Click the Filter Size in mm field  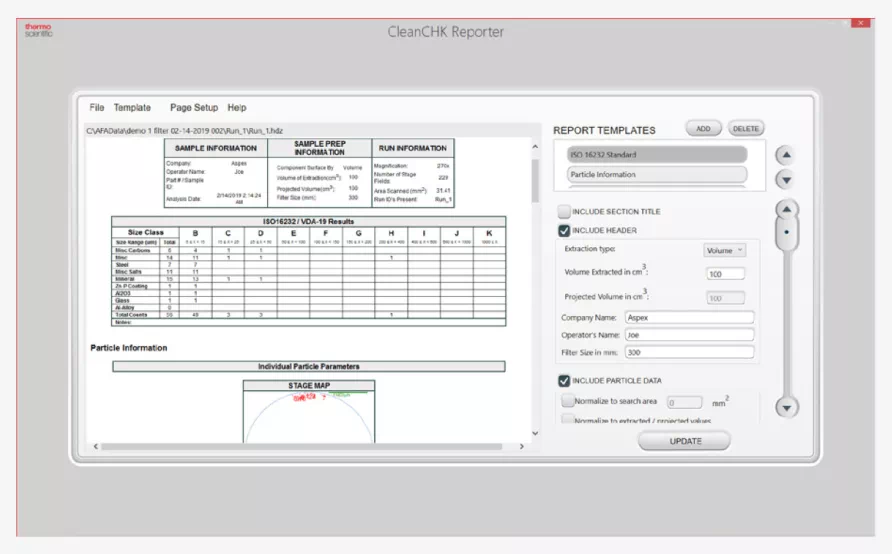[689, 353]
